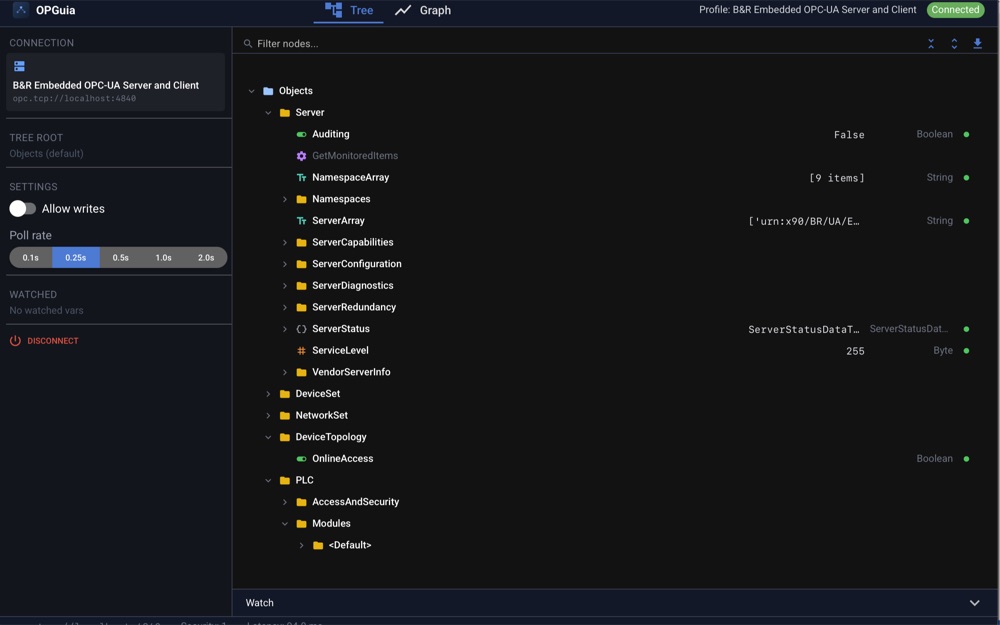Click the NetworkSet folder icon
Viewport: 1000px width, 625px height.
click(x=285, y=415)
